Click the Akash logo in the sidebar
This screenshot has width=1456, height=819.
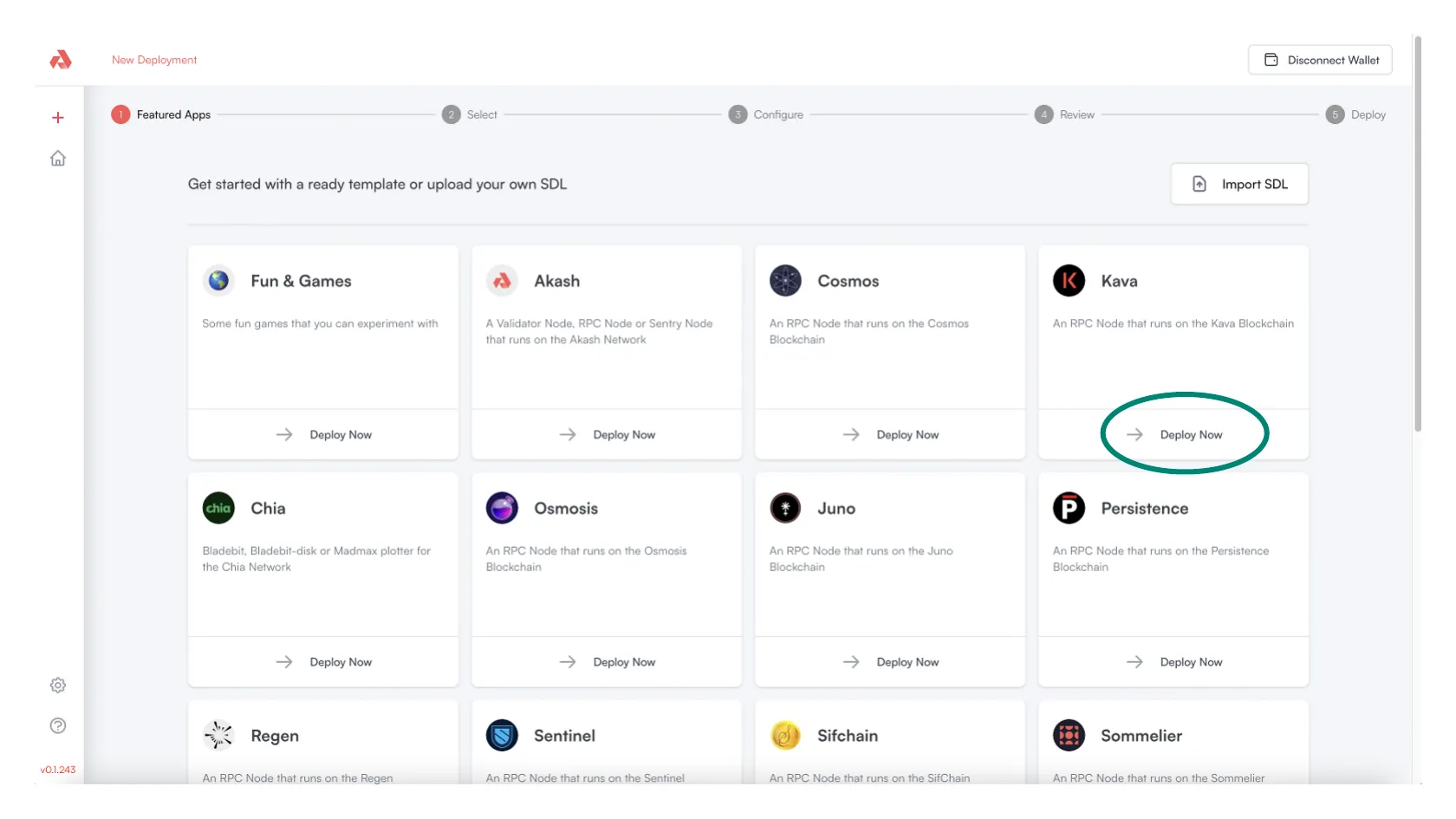coord(60,60)
